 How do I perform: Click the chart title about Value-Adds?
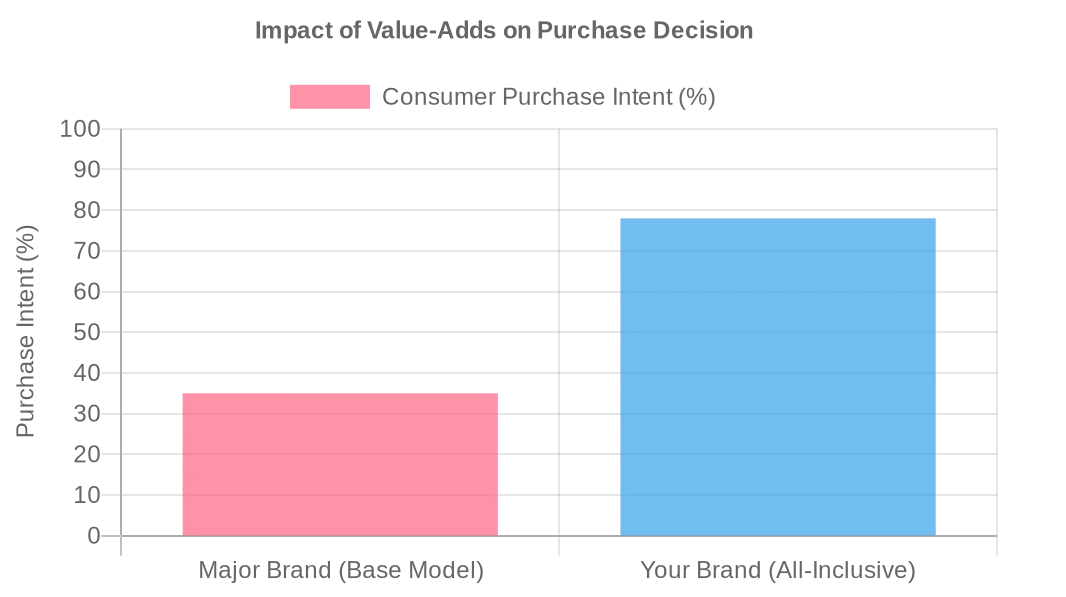pyautogui.click(x=504, y=30)
